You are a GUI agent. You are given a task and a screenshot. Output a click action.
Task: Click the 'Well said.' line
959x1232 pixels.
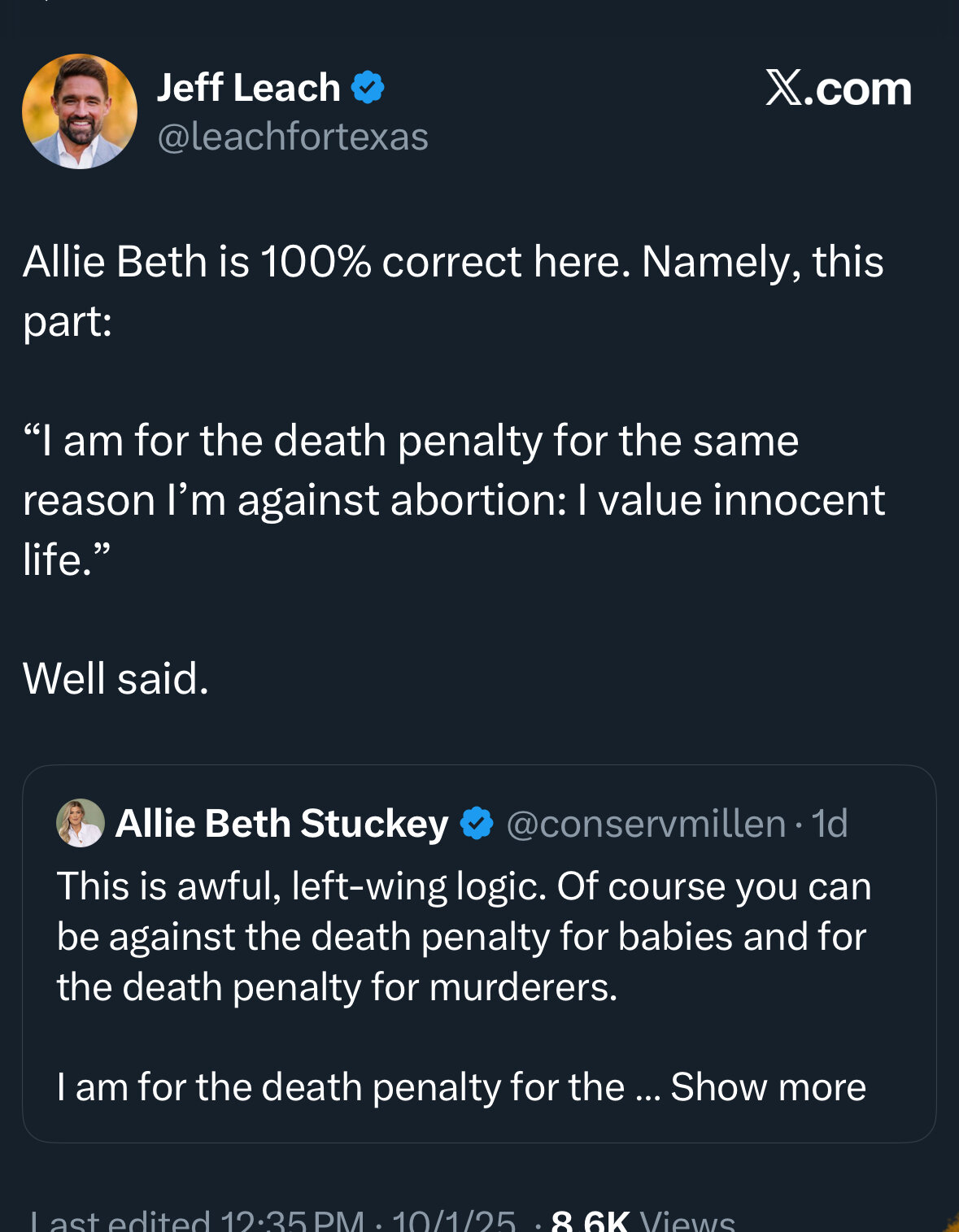coord(116,678)
